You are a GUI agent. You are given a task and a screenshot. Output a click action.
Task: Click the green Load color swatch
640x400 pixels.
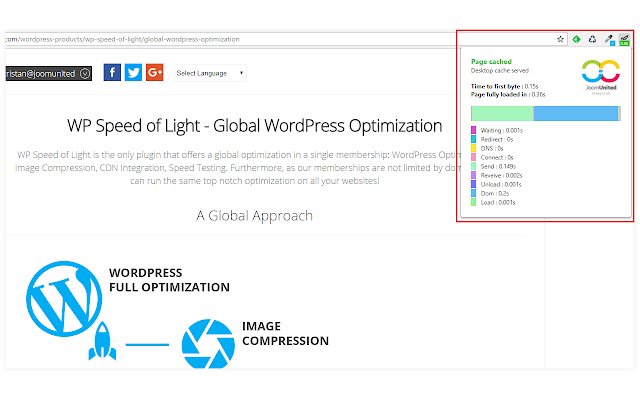(473, 202)
